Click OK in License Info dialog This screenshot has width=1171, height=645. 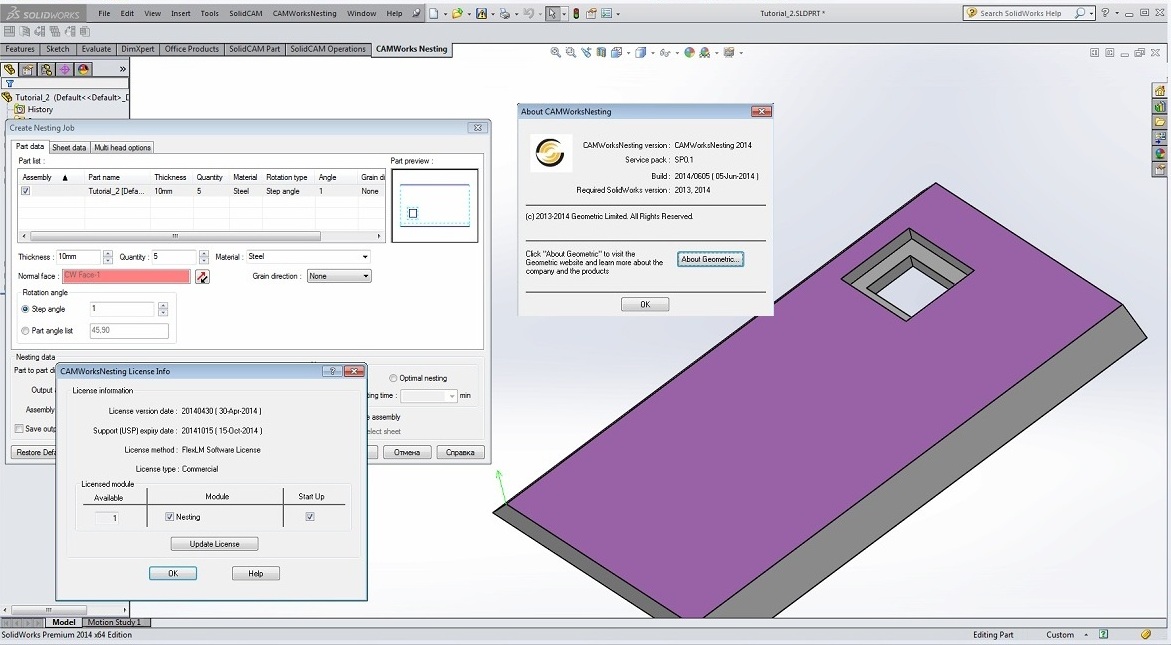(173, 573)
